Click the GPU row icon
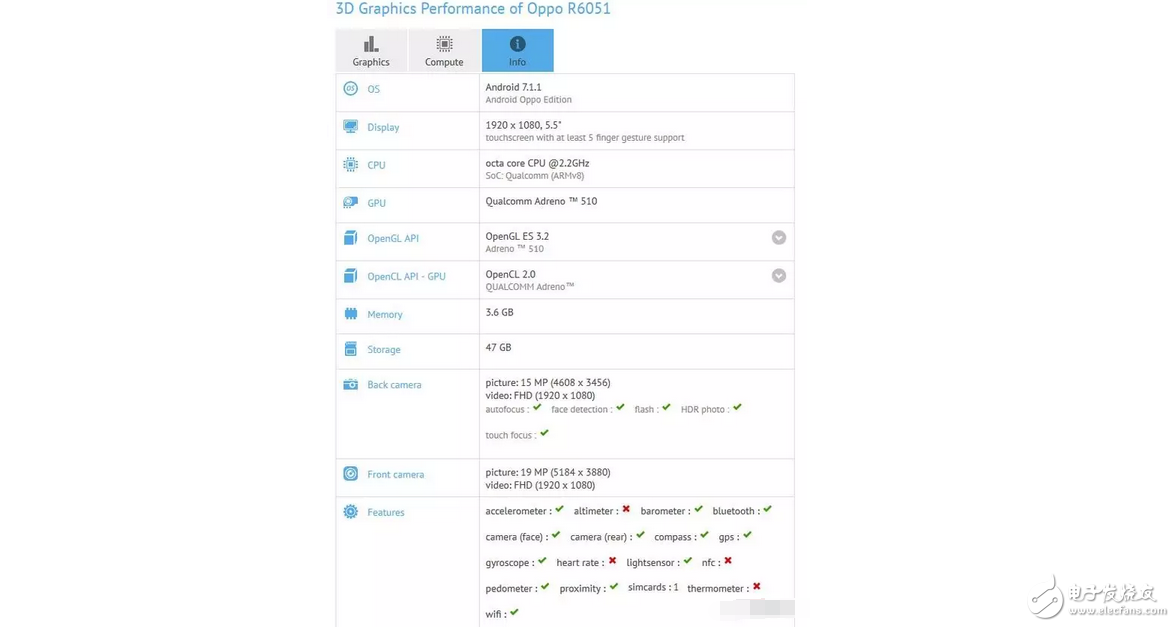Screen dimensions: 1175x627 point(350,202)
